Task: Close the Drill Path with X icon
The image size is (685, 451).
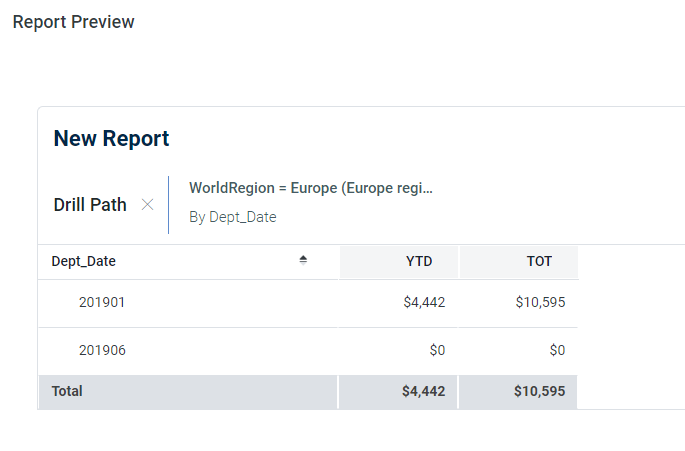Action: [147, 205]
